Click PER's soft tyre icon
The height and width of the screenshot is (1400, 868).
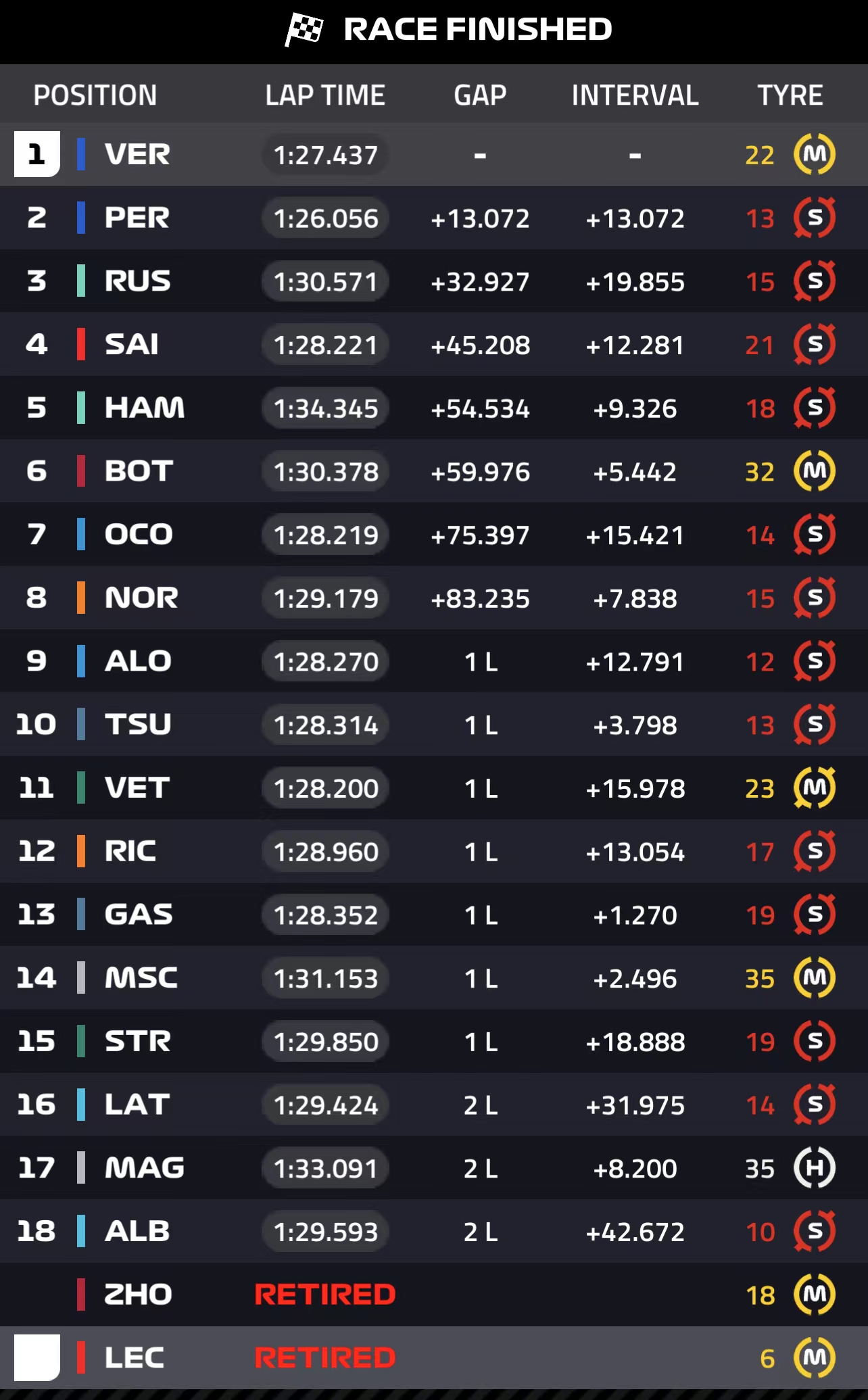[x=815, y=218]
